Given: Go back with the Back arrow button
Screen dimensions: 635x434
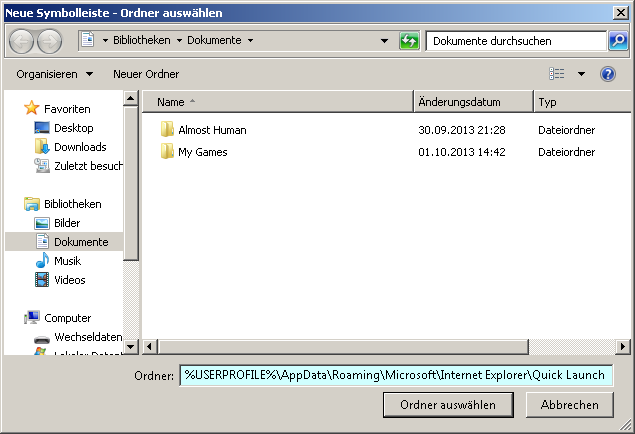Looking at the screenshot, I should point(21,41).
